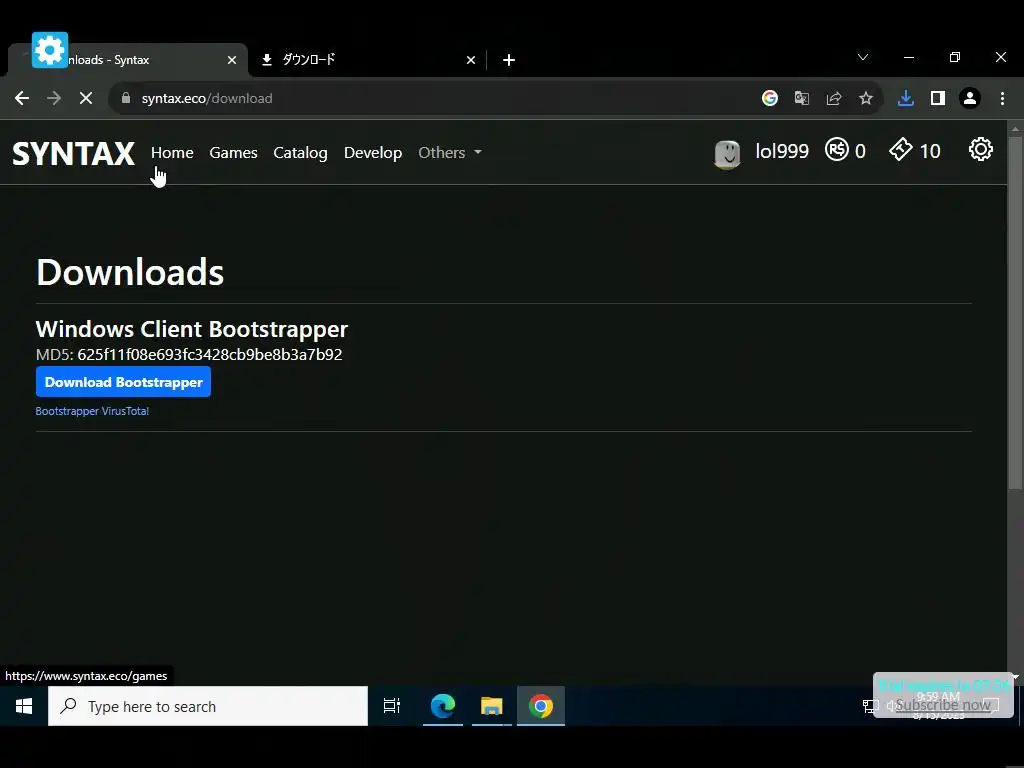The width and height of the screenshot is (1024, 768).
Task: Stop page loading with X button
Action: coord(86,99)
